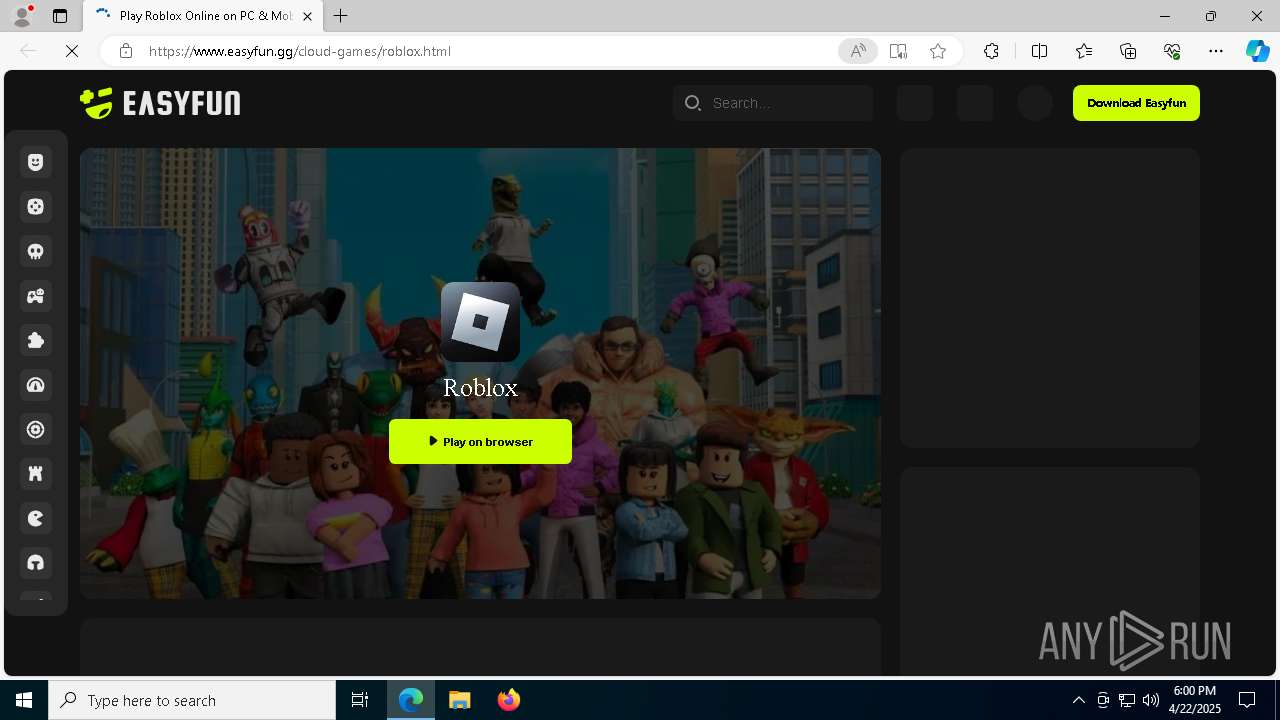1280x720 pixels.
Task: Select the Play Roblox Online tab
Action: 204,16
